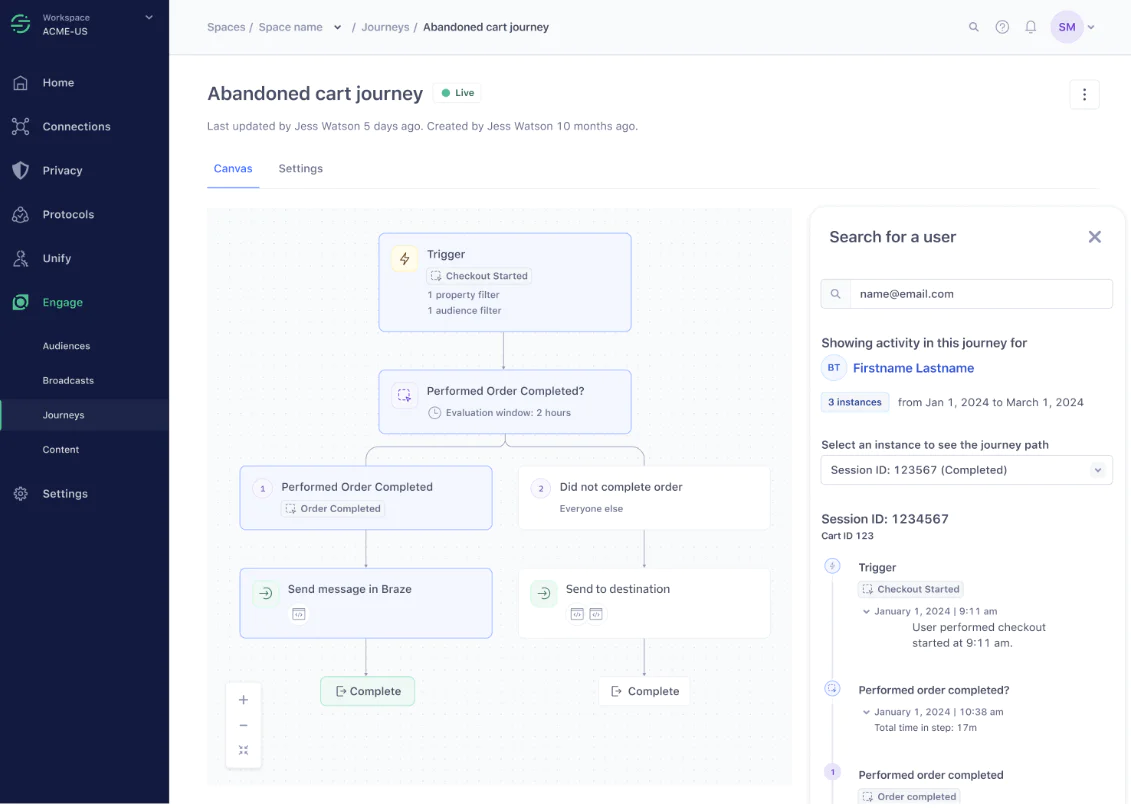Click the search magnifier in the top navigation
This screenshot has height=808, width=1131.
point(974,27)
